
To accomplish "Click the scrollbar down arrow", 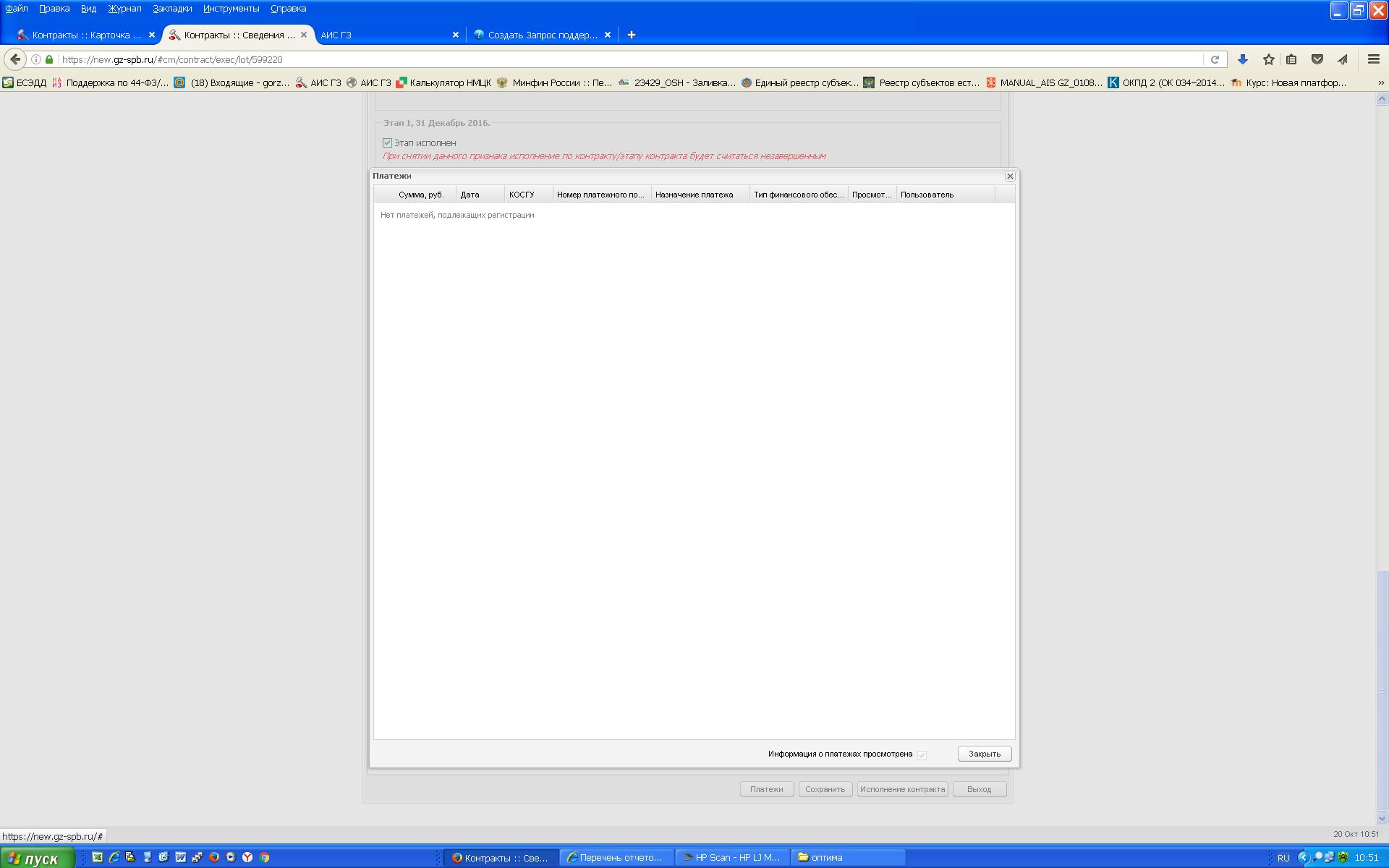I will 1382,819.
